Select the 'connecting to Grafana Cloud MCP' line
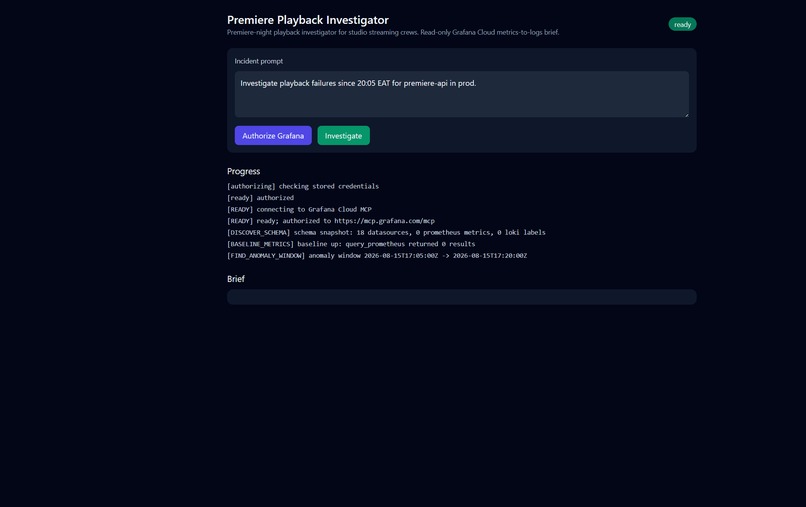This screenshot has width=806, height=507. (x=299, y=209)
